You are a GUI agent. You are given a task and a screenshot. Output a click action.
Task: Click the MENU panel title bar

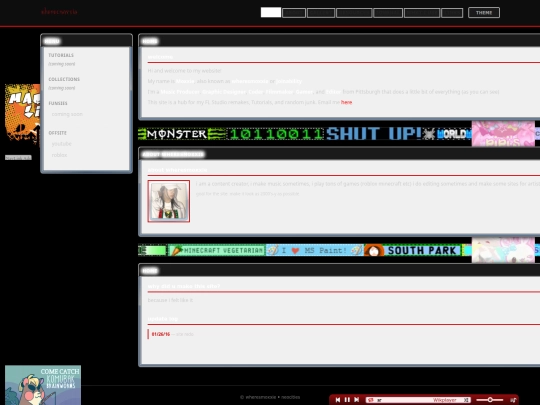86,41
